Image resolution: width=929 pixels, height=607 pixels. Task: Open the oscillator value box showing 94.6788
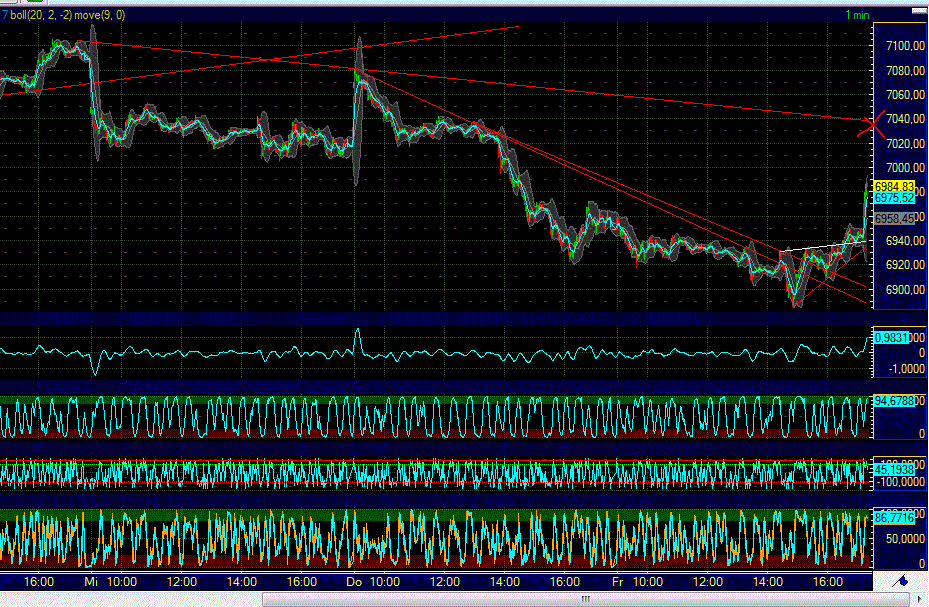(893, 402)
